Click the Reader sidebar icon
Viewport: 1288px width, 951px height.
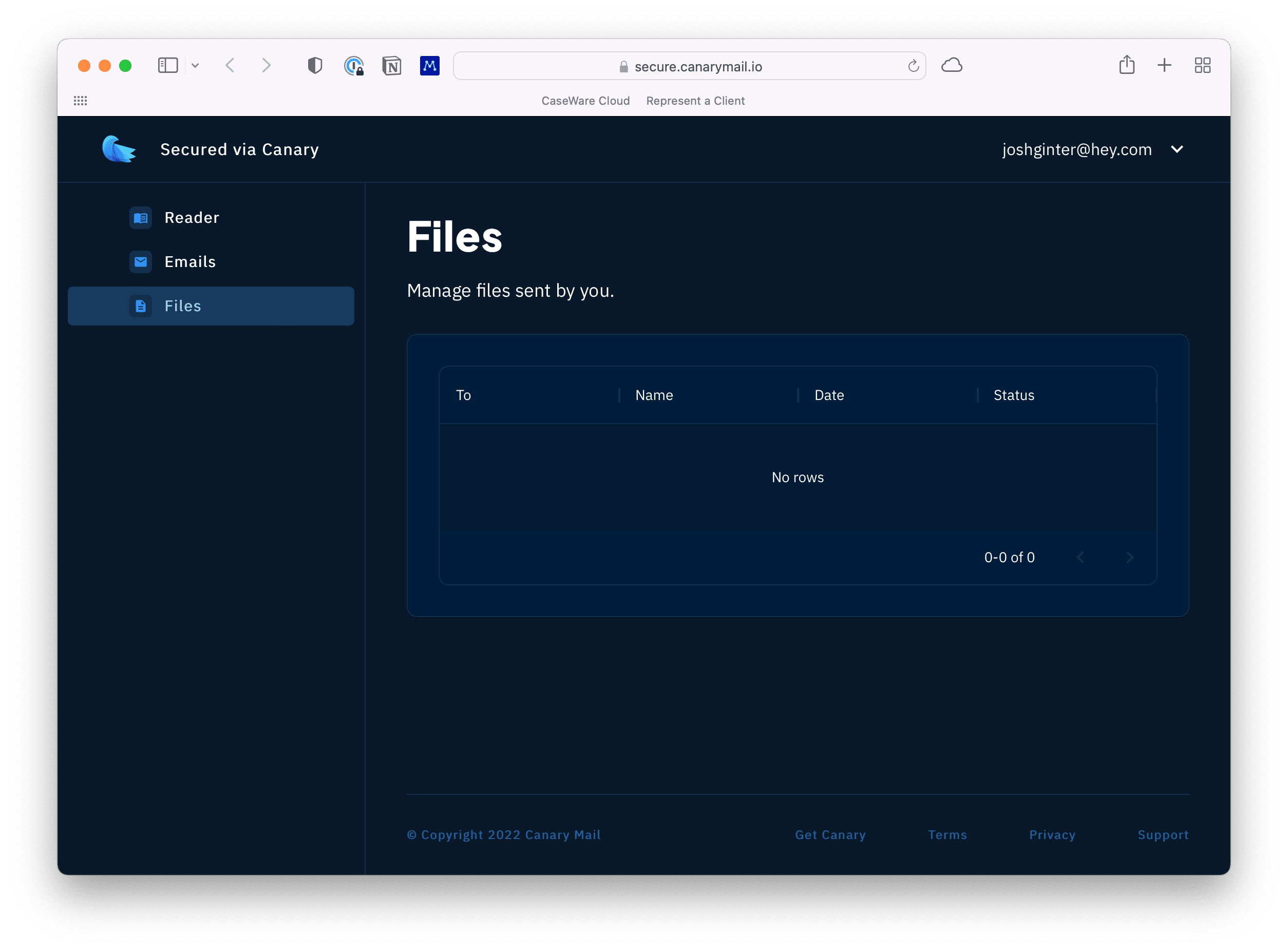(x=141, y=217)
